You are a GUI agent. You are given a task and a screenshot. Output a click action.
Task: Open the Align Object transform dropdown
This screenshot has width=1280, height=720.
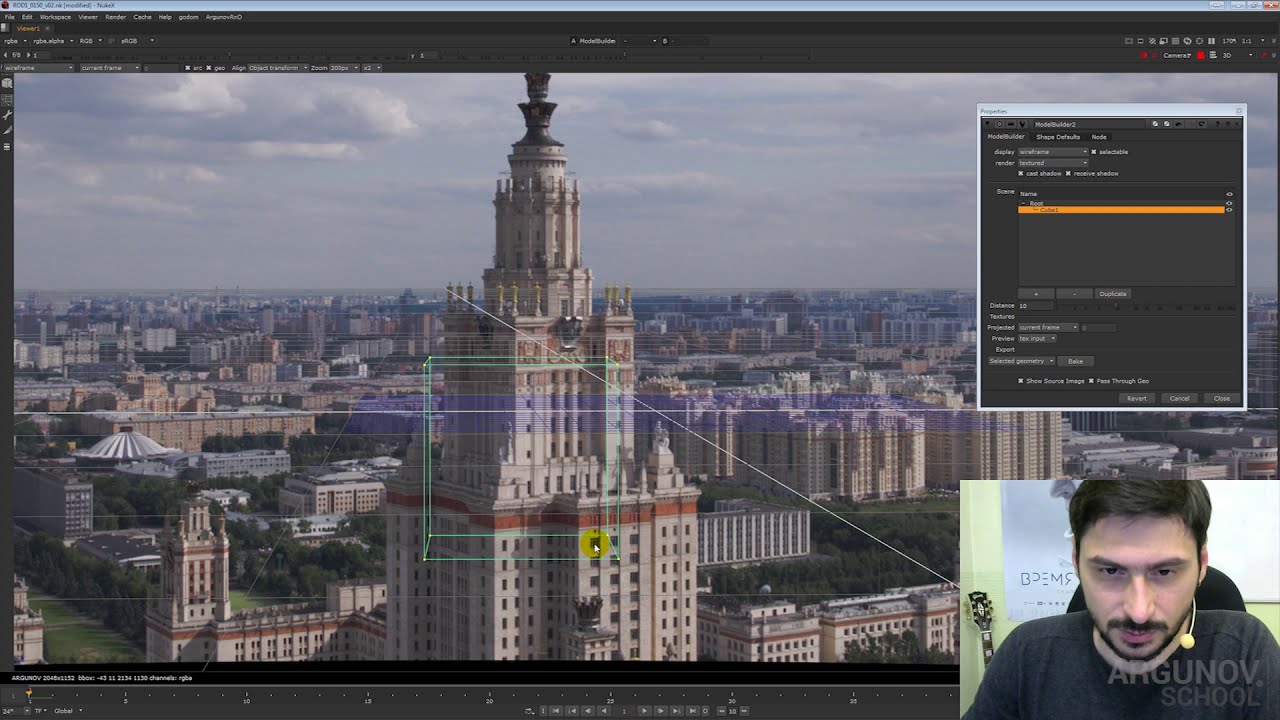click(277, 68)
